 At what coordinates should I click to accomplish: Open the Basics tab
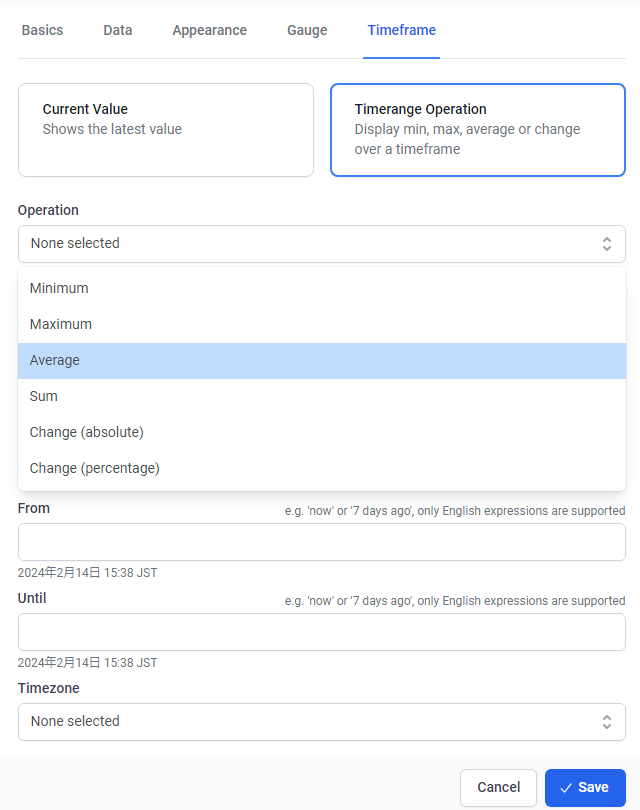tap(42, 30)
